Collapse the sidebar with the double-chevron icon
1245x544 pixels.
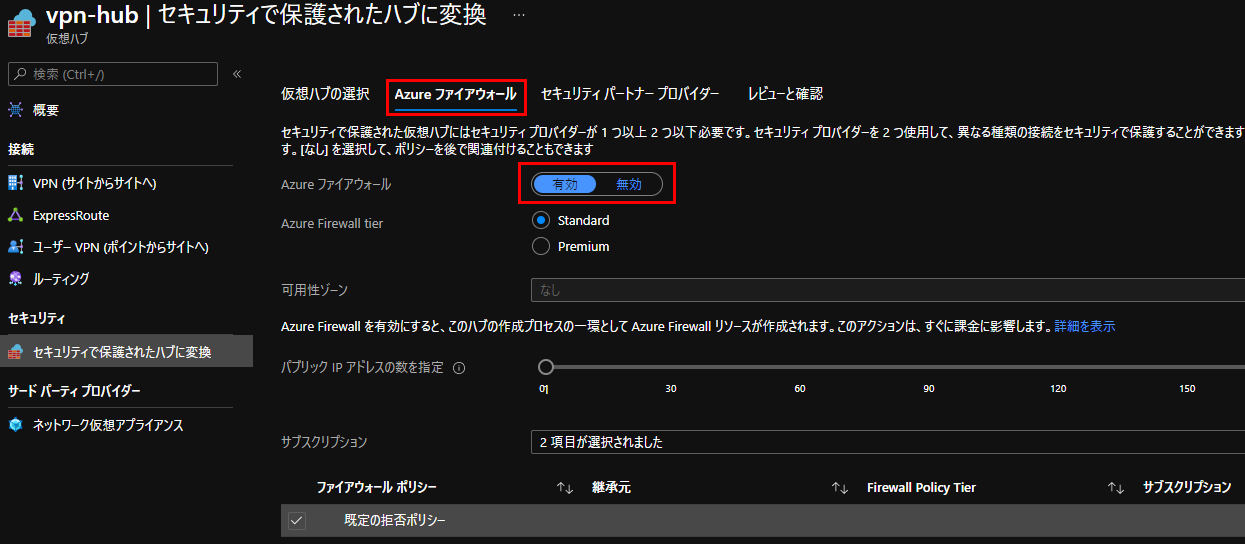237,74
